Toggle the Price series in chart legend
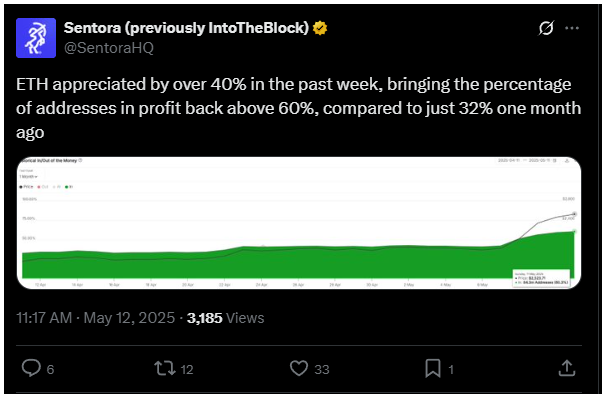The width and height of the screenshot is (606, 398). coord(26,187)
